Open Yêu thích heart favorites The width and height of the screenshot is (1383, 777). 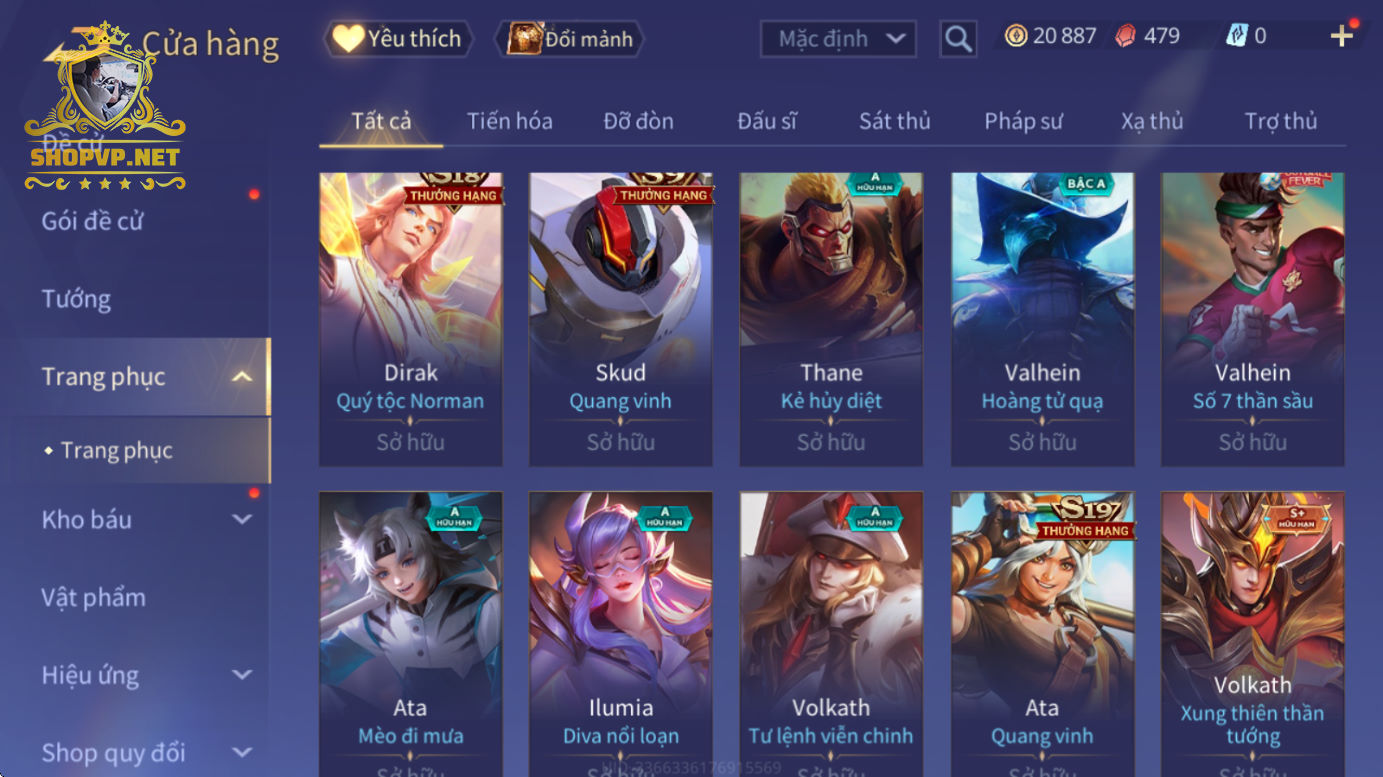(398, 39)
